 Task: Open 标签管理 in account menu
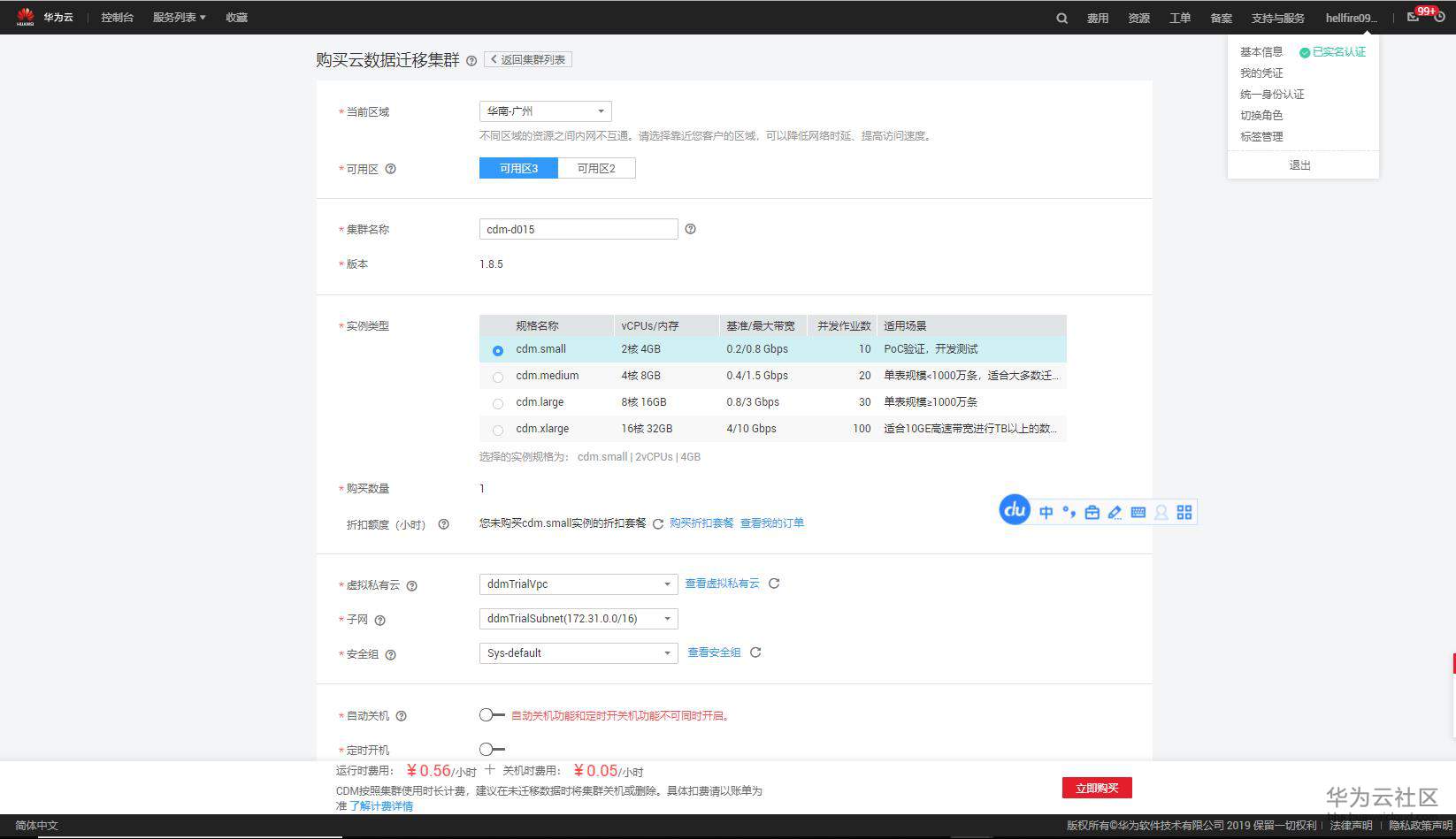click(1261, 137)
